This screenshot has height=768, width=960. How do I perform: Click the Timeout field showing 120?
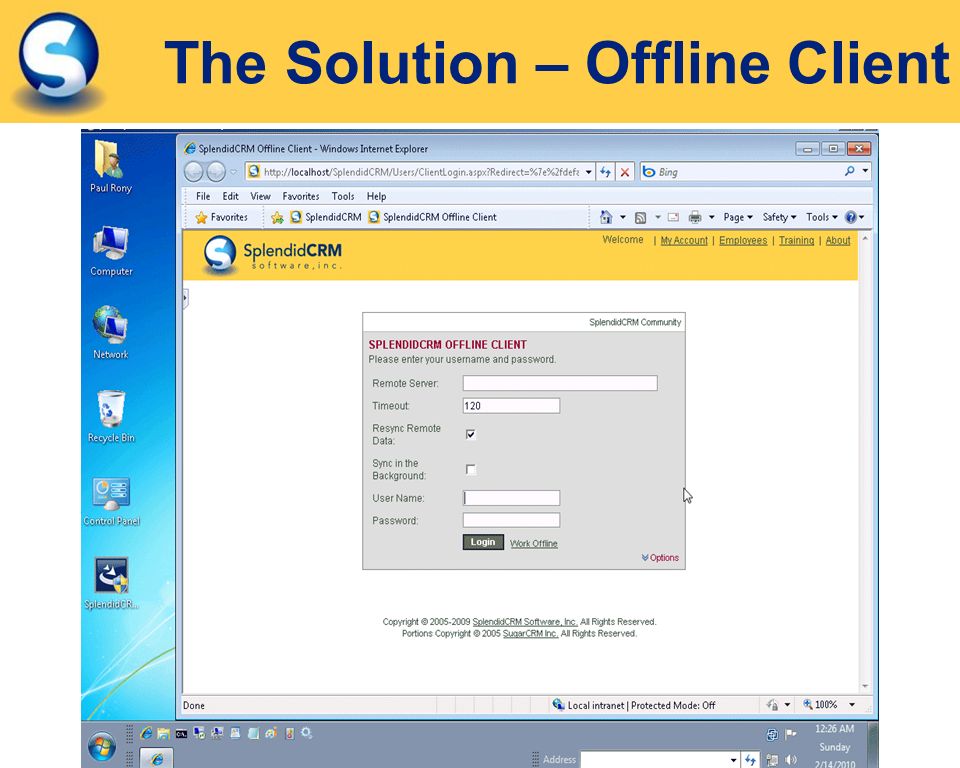(x=511, y=405)
